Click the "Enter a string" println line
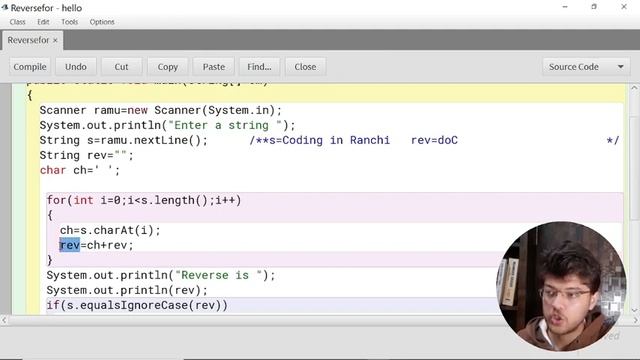Viewport: 640px width, 360px height. pos(167,125)
